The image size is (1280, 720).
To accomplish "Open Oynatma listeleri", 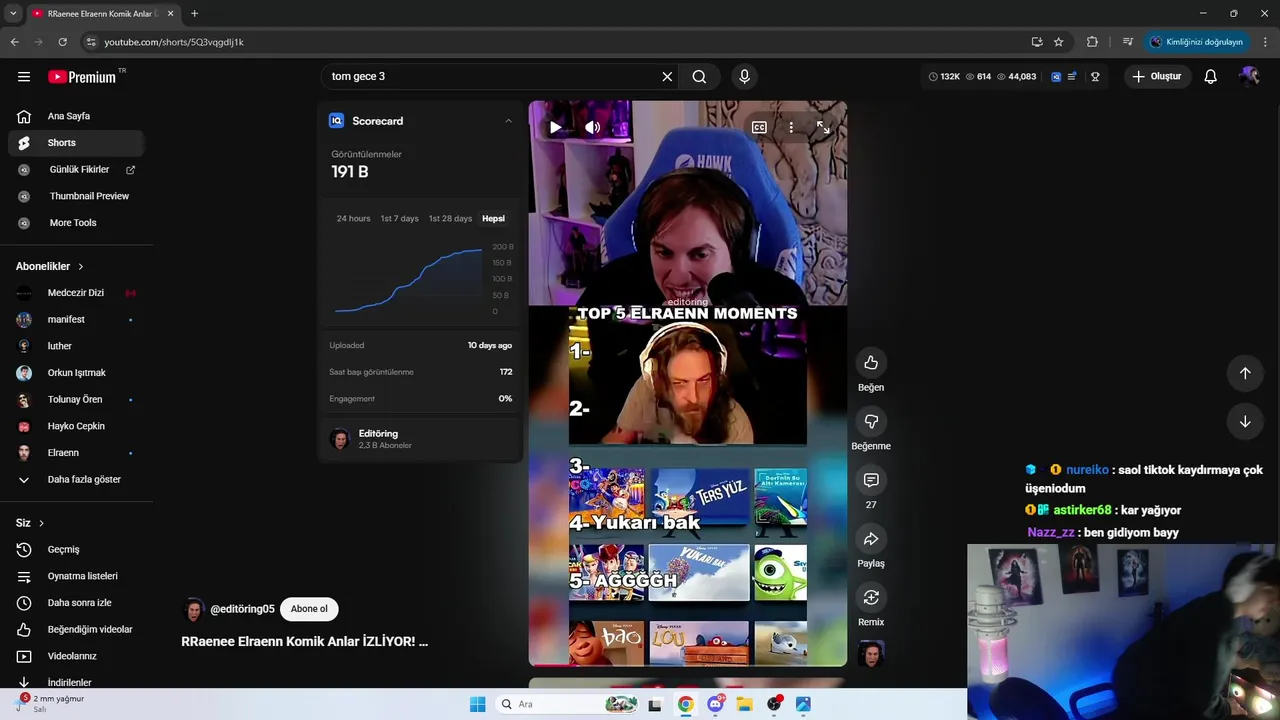I will pyautogui.click(x=76, y=576).
